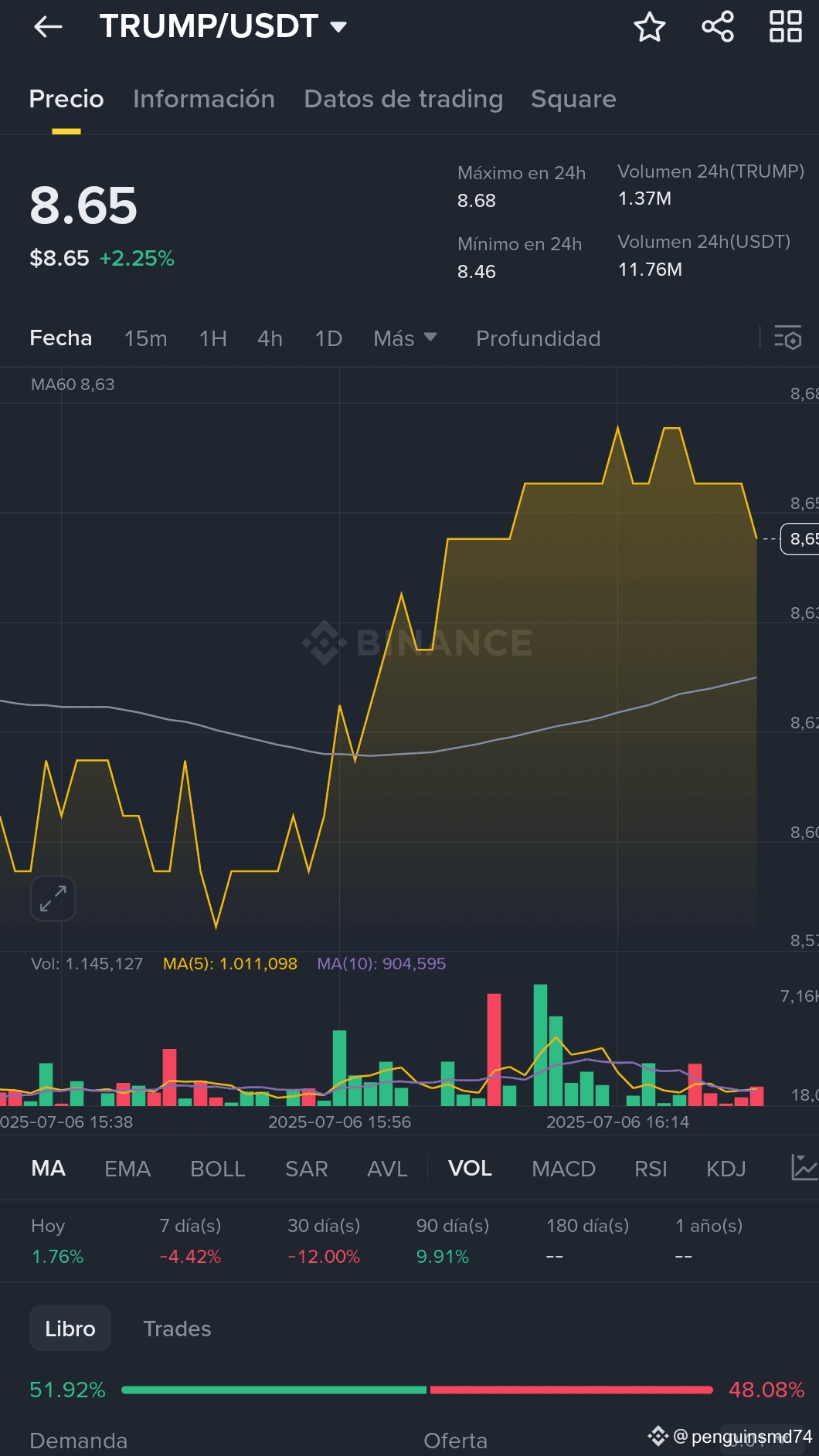The width and height of the screenshot is (819, 1456).
Task: Open the four-squares grid menu icon
Action: 786,27
